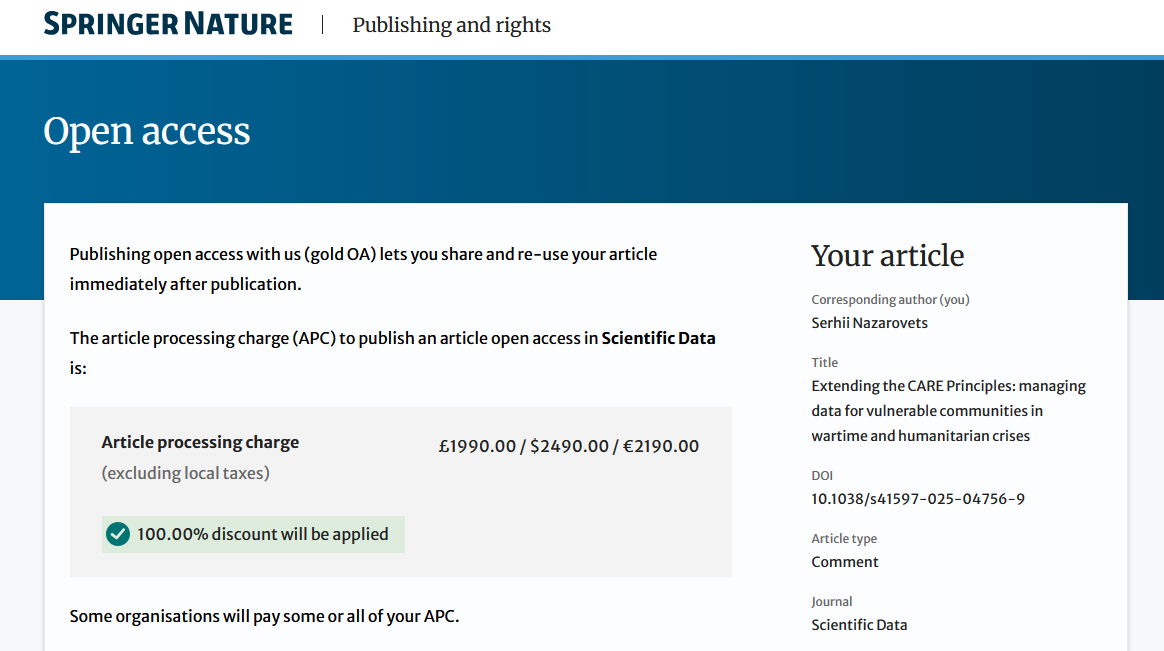Click the journal name under the Journal label

click(859, 625)
